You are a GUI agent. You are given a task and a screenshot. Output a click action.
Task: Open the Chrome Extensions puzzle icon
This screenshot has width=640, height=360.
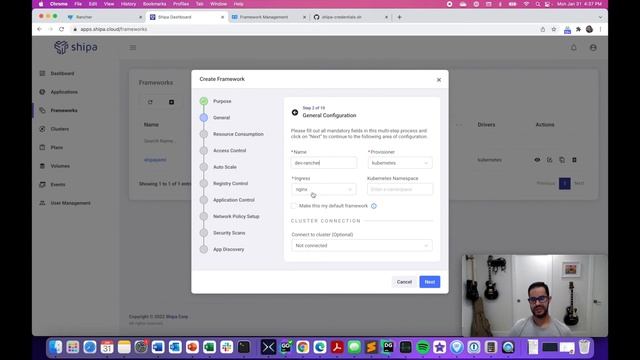click(578, 29)
